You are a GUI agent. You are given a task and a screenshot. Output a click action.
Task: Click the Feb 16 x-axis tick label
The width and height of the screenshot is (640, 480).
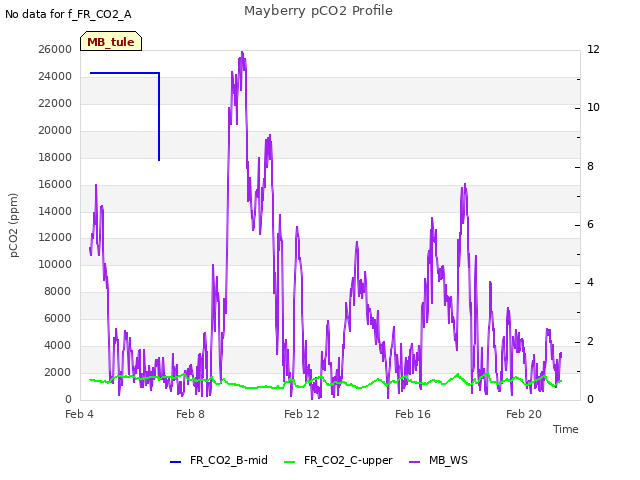point(413,414)
